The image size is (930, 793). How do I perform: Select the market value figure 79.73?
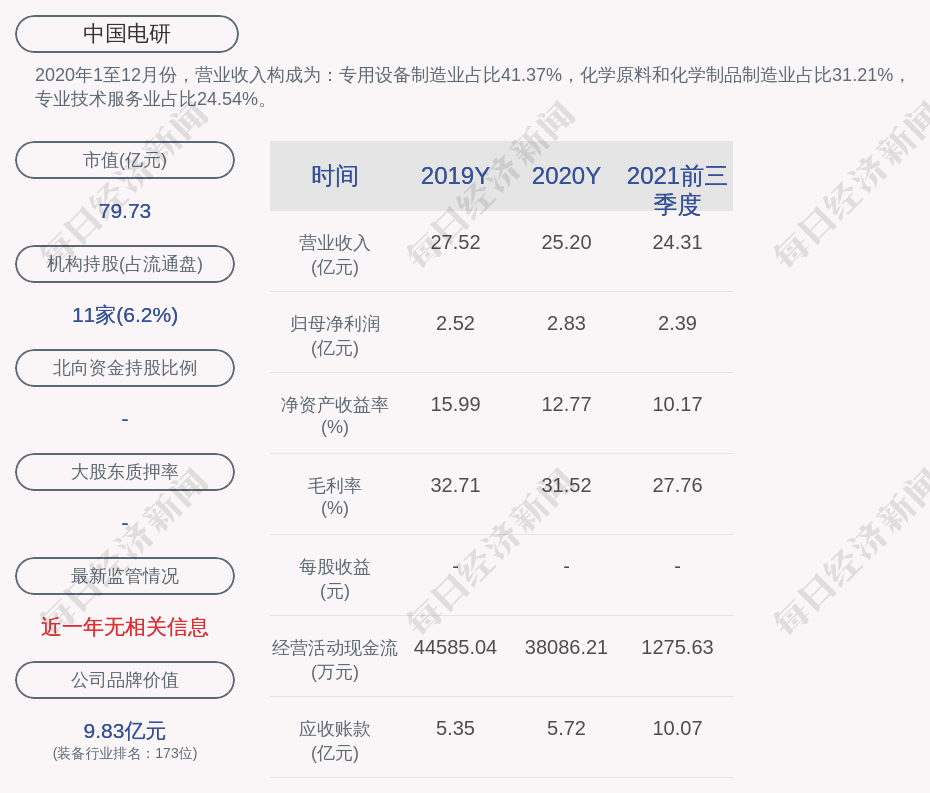click(x=125, y=211)
